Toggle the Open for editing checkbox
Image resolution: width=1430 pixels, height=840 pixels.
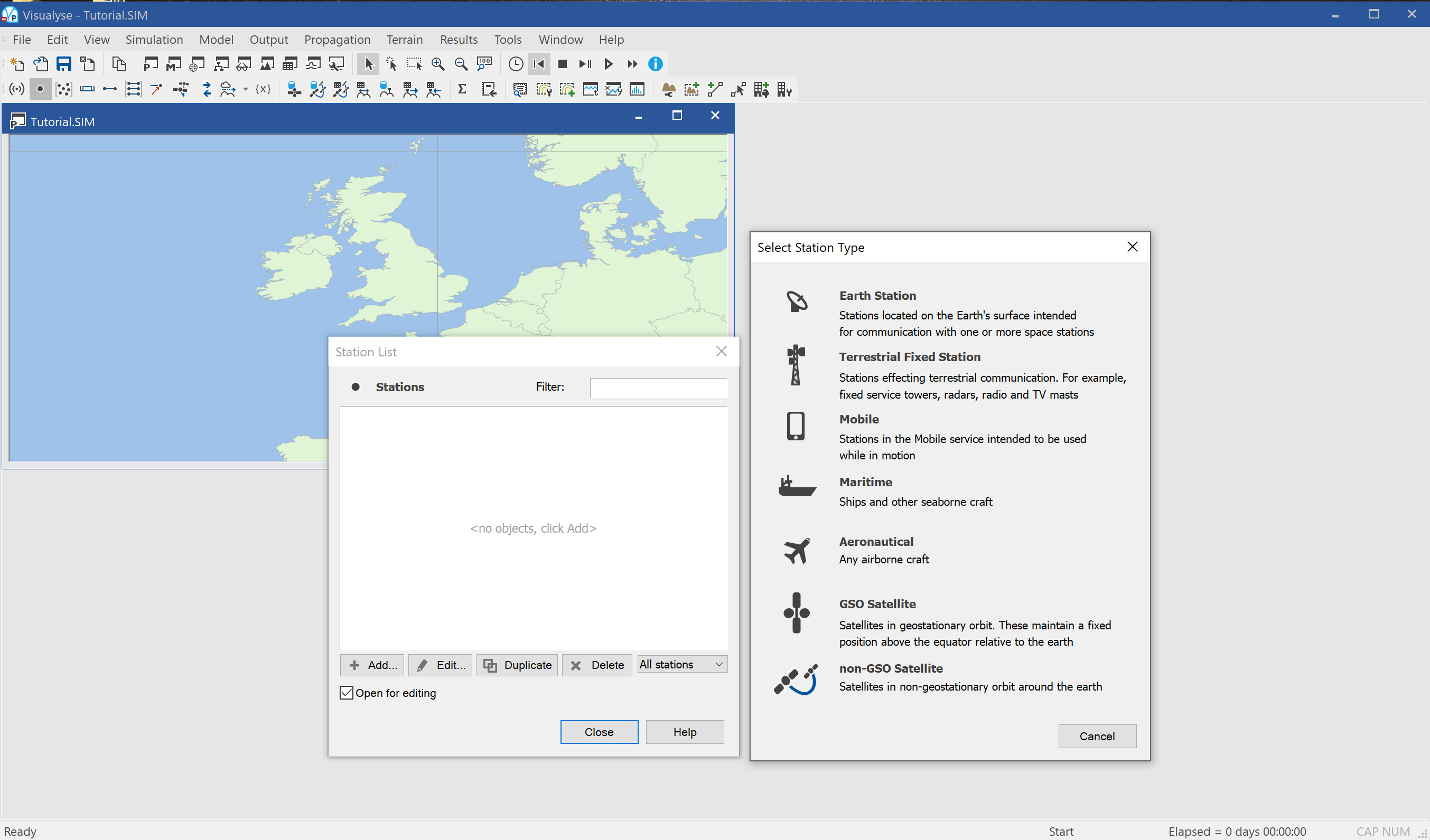[x=346, y=693]
